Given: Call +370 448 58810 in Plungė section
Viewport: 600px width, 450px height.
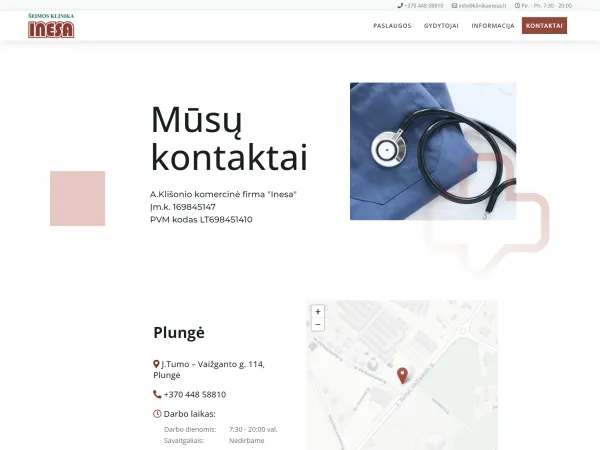Looking at the screenshot, I should [x=195, y=395].
